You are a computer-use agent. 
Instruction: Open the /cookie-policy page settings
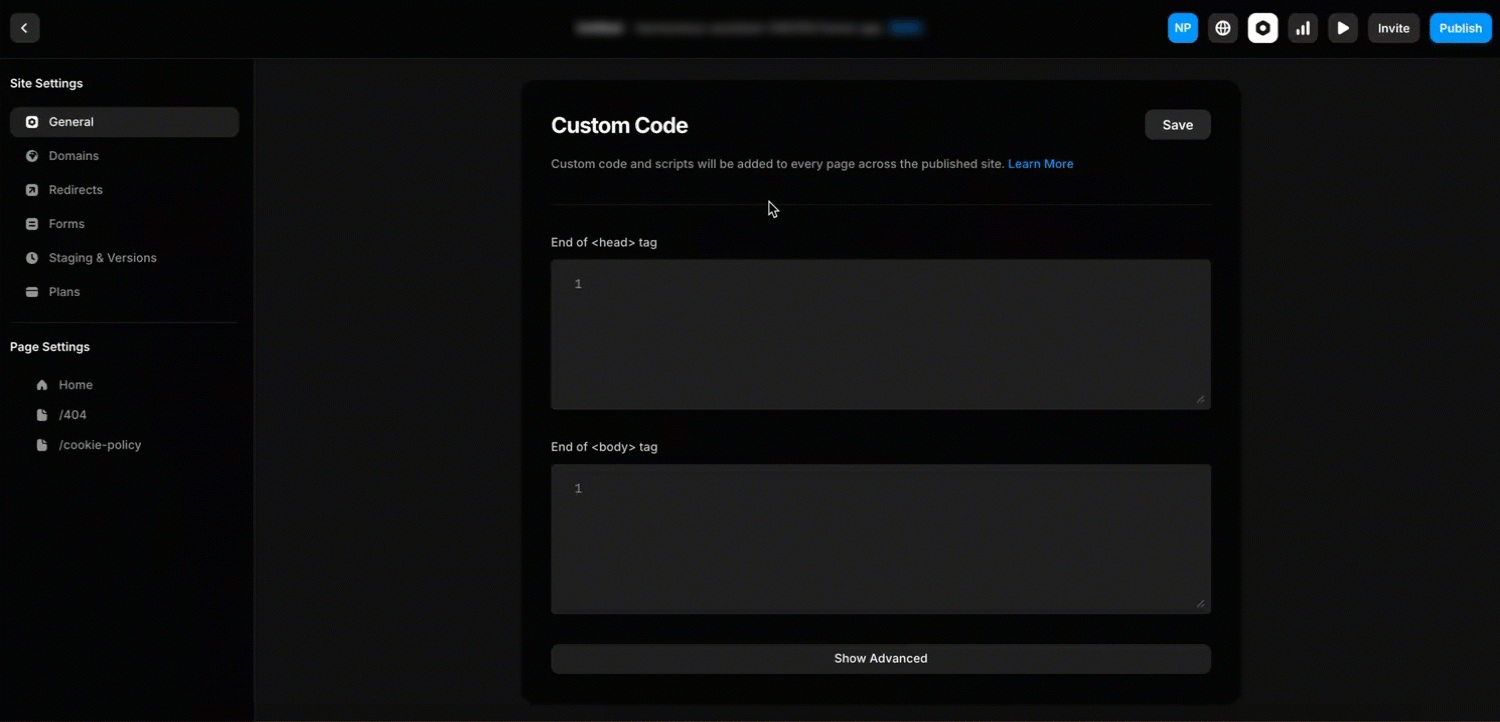tap(100, 444)
